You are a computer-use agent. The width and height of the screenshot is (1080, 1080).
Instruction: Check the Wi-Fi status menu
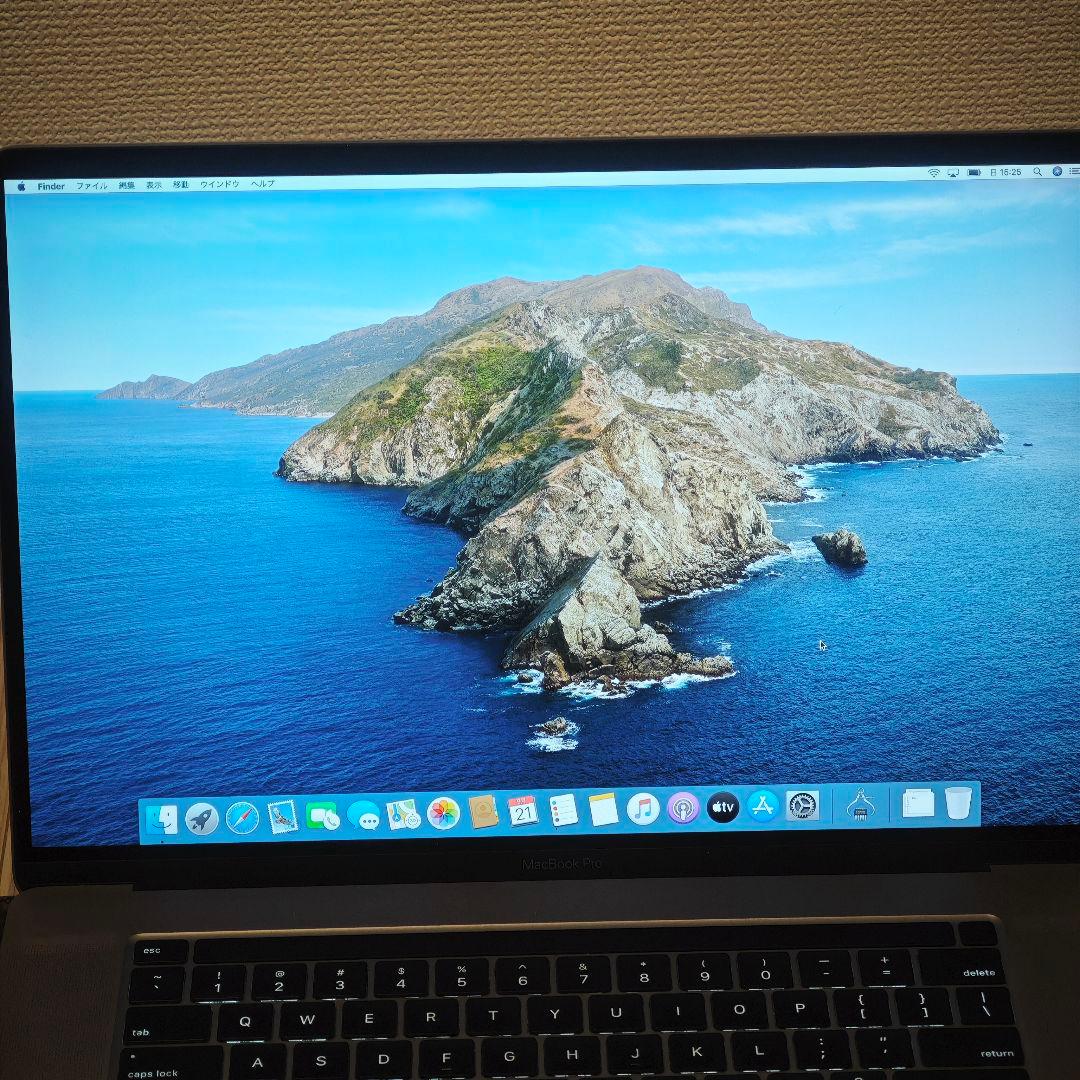coord(933,171)
